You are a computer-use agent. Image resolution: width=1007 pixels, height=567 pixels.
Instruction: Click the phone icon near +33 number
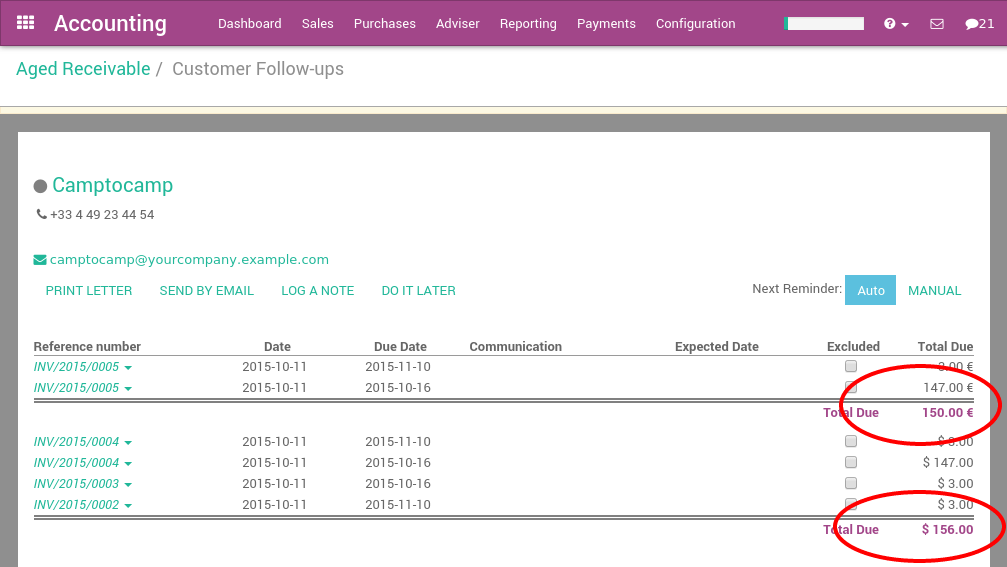(x=41, y=214)
